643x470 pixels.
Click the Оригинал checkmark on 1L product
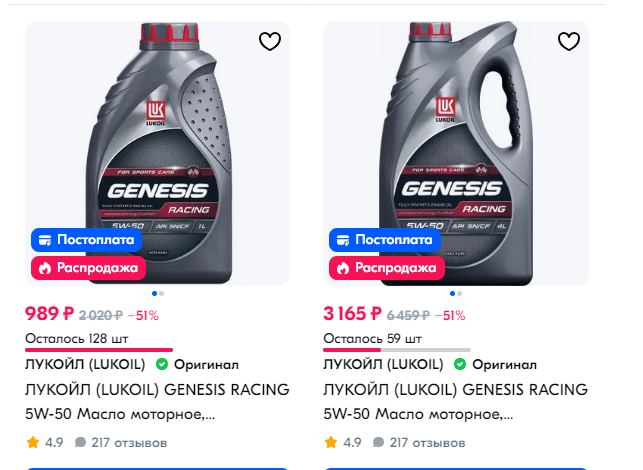point(162,365)
